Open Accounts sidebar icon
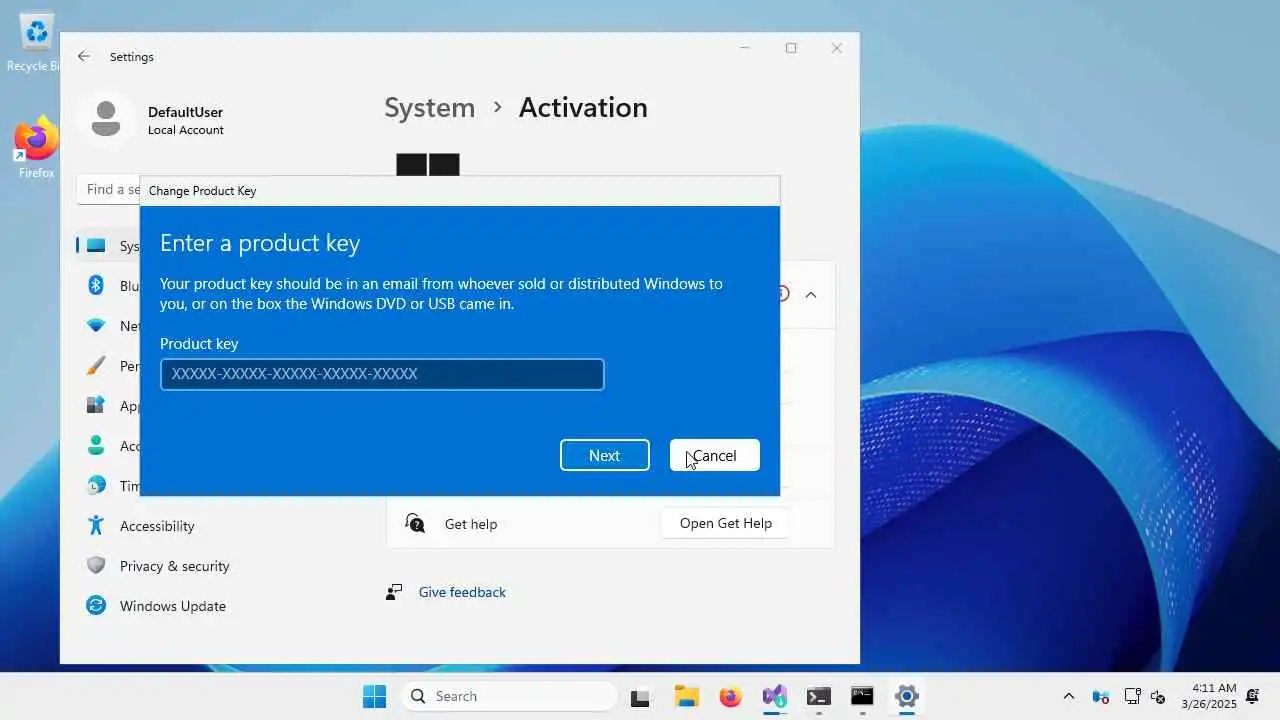1280x720 pixels. [x=96, y=446]
